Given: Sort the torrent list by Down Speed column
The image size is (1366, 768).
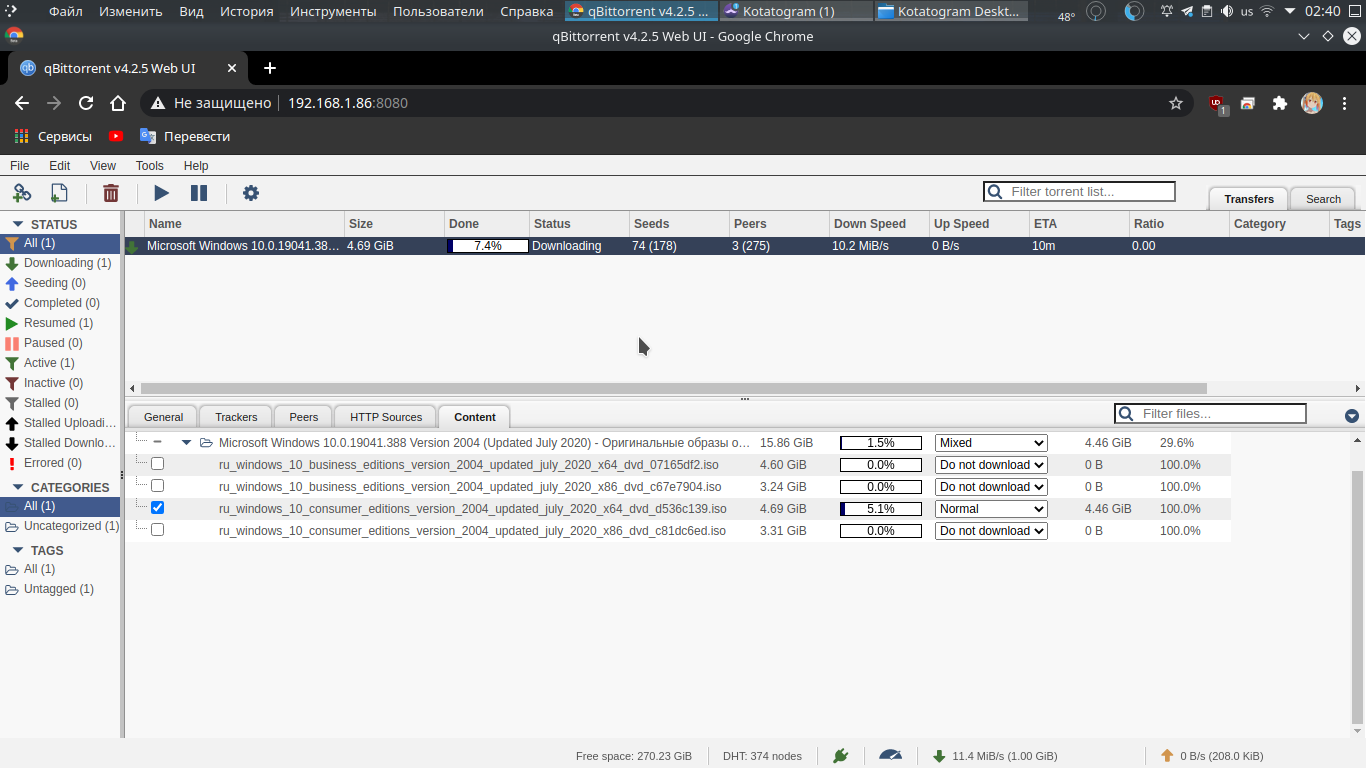Looking at the screenshot, I should tap(879, 224).
